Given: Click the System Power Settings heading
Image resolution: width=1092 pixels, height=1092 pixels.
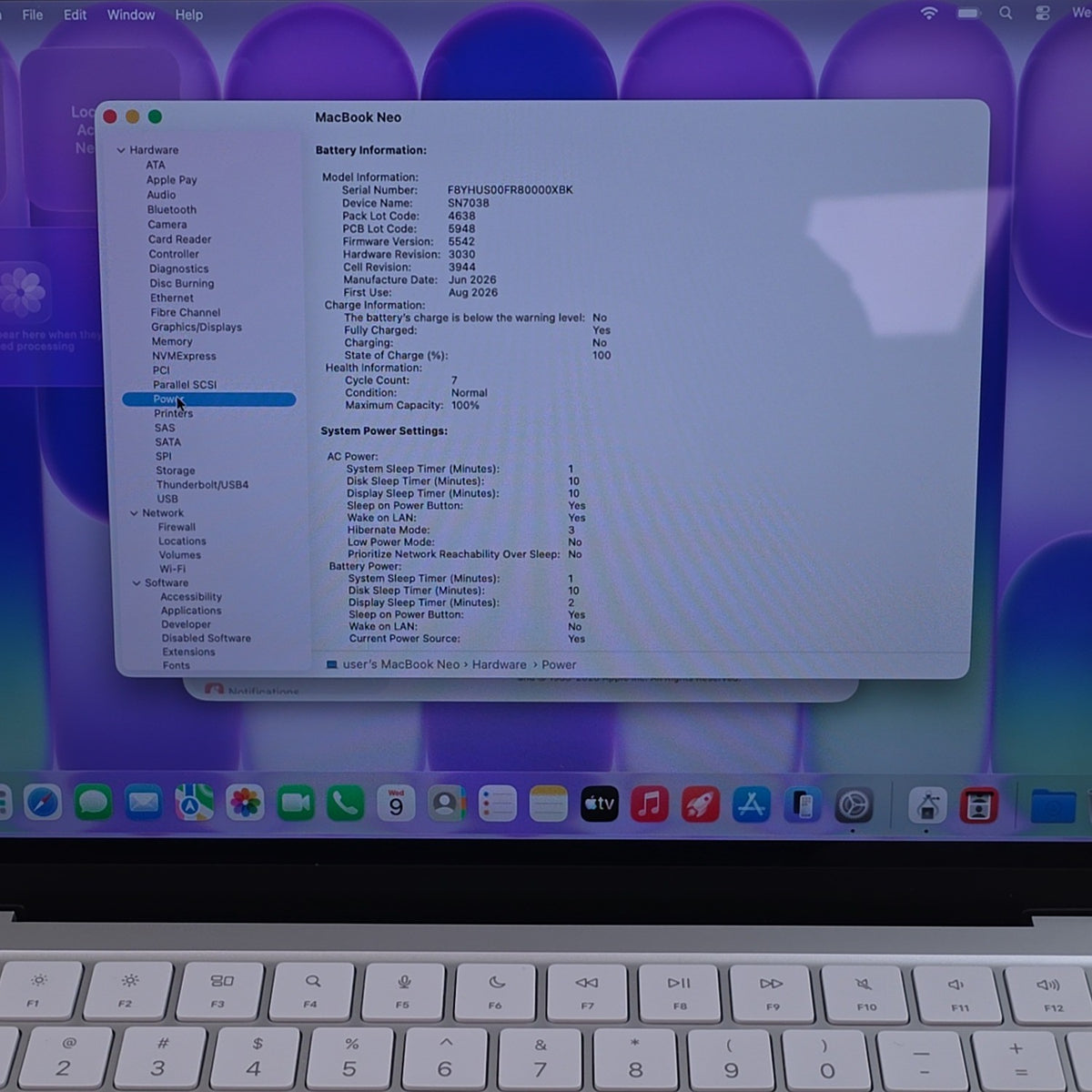Looking at the screenshot, I should tap(384, 431).
